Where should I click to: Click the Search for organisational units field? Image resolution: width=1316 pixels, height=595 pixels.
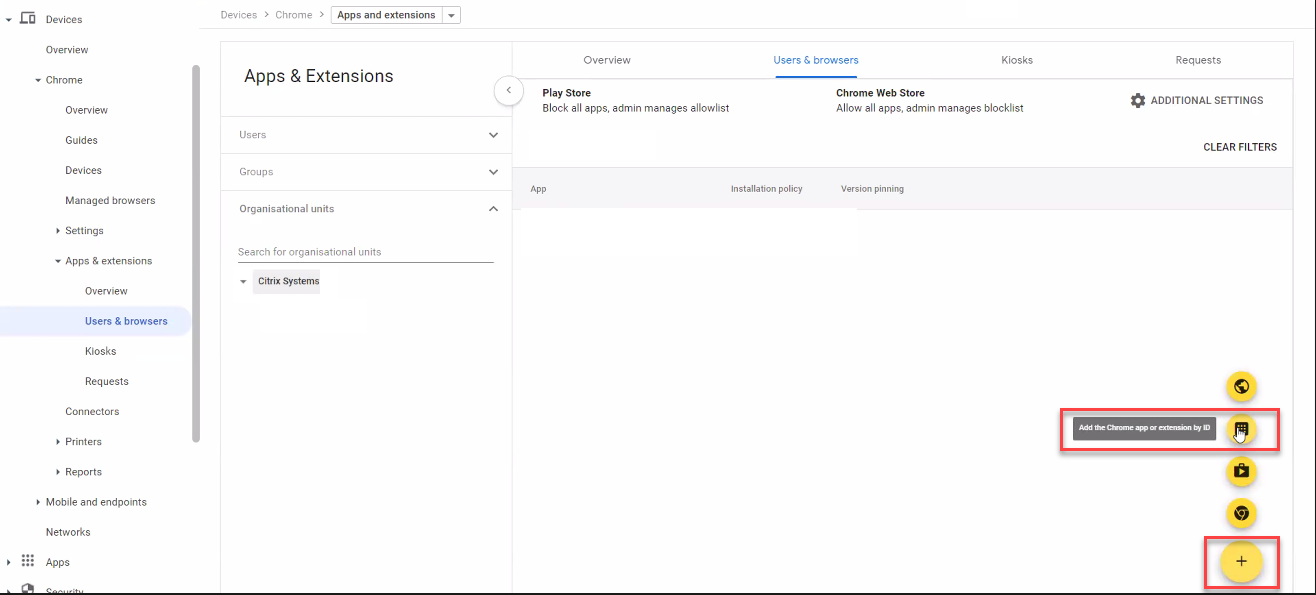click(x=365, y=252)
